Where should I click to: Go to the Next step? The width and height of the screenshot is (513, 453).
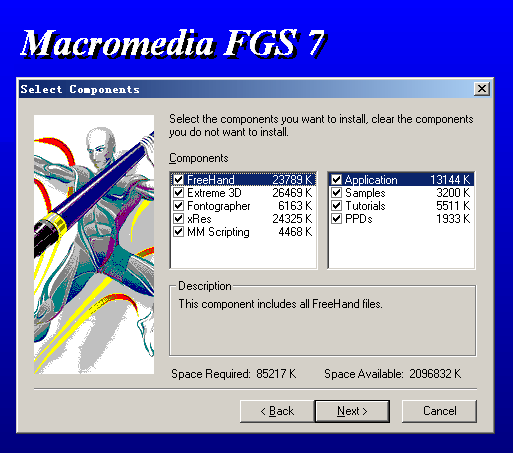pos(352,411)
